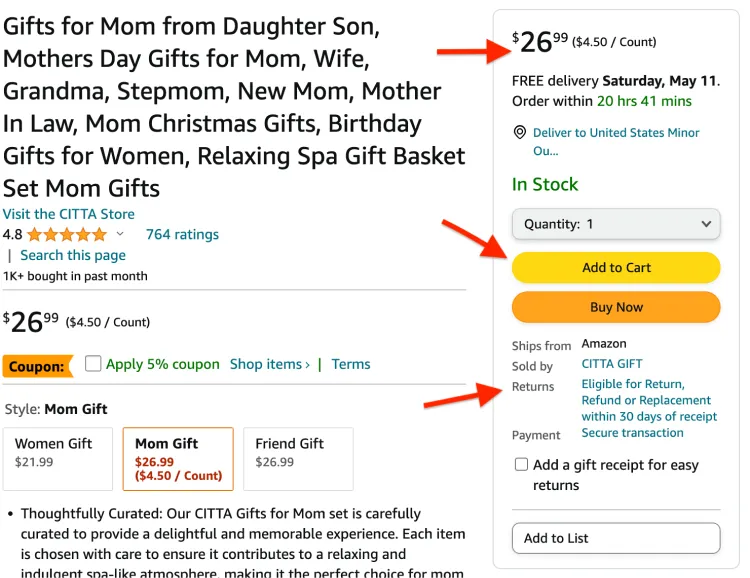Viewport: 750px width, 578px height.
Task: Visit the CITTA Store link
Action: click(69, 214)
